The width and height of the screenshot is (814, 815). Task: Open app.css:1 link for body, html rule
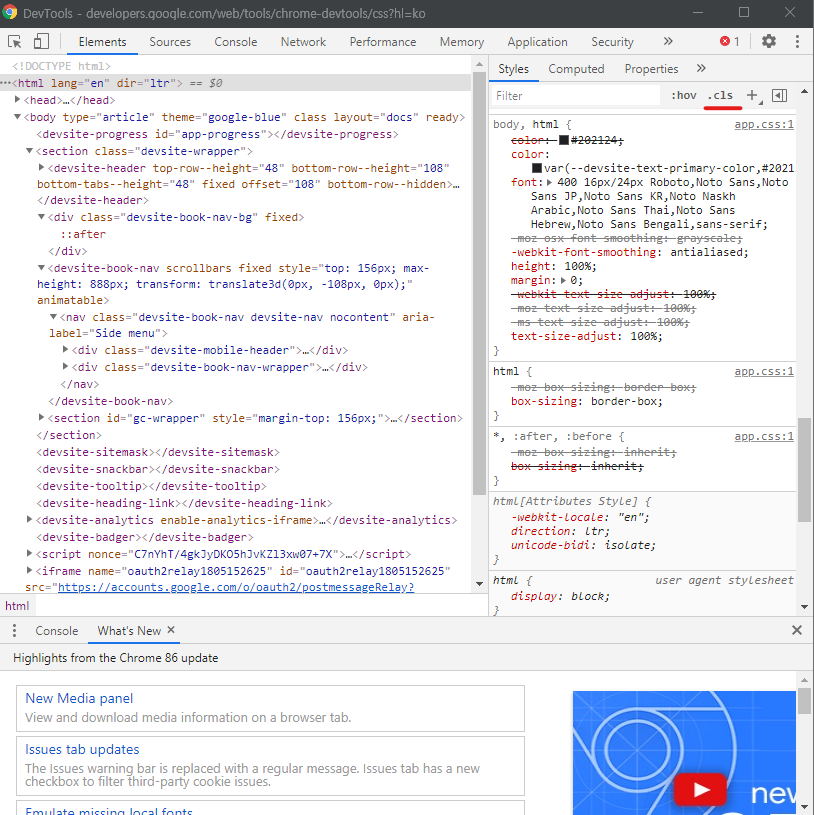click(x=764, y=124)
